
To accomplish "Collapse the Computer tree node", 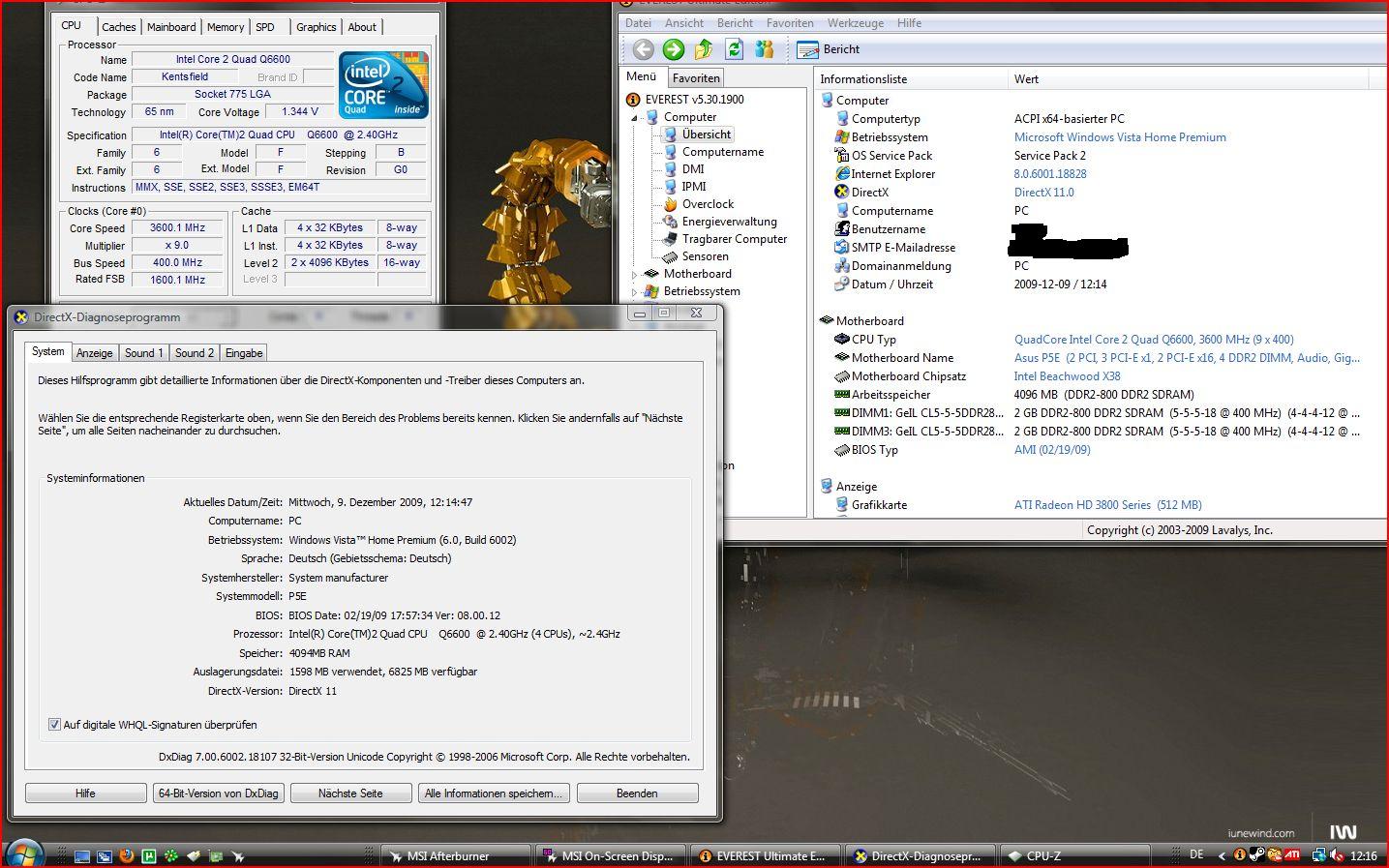I will pos(635,117).
